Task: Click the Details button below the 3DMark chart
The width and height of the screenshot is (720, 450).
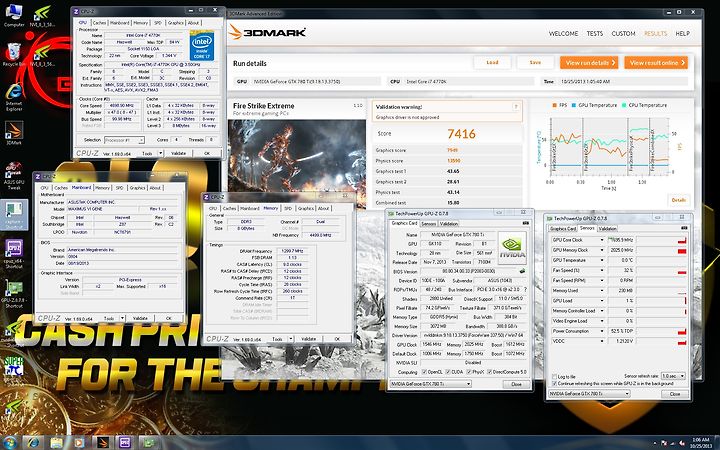Action: coord(679,200)
